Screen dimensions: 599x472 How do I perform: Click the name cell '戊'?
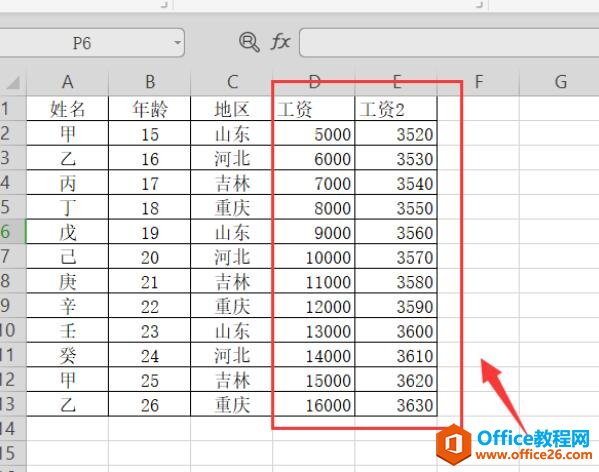[68, 232]
